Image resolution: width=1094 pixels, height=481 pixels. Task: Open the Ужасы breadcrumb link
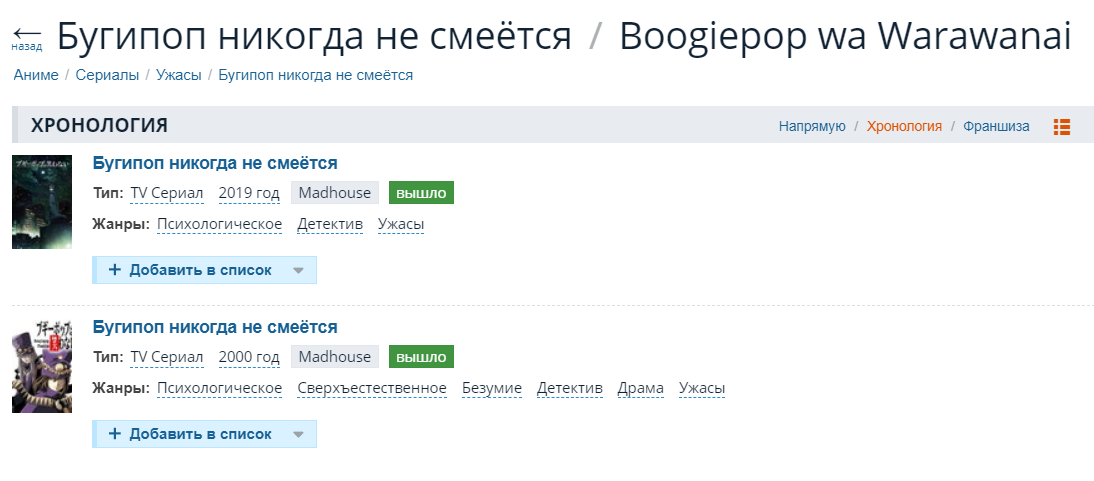click(x=179, y=75)
